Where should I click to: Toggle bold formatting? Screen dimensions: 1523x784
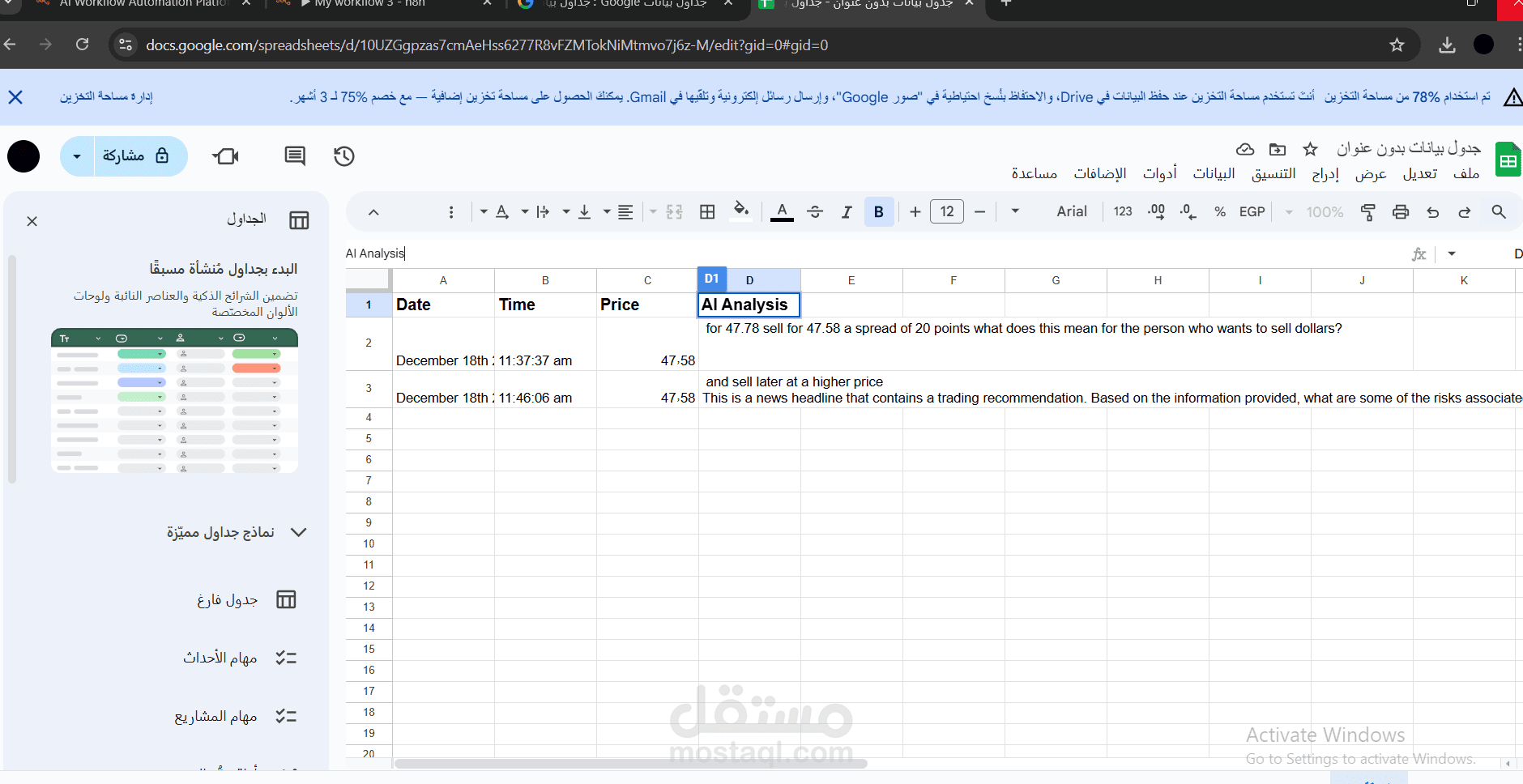tap(879, 212)
